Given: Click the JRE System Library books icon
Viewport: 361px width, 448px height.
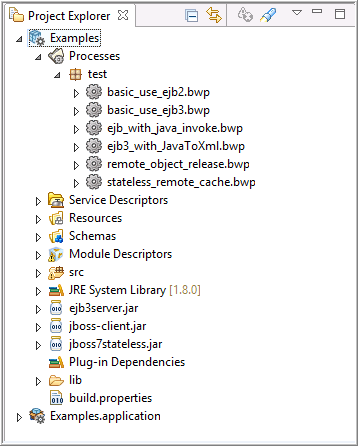Looking at the screenshot, I should (x=56, y=290).
